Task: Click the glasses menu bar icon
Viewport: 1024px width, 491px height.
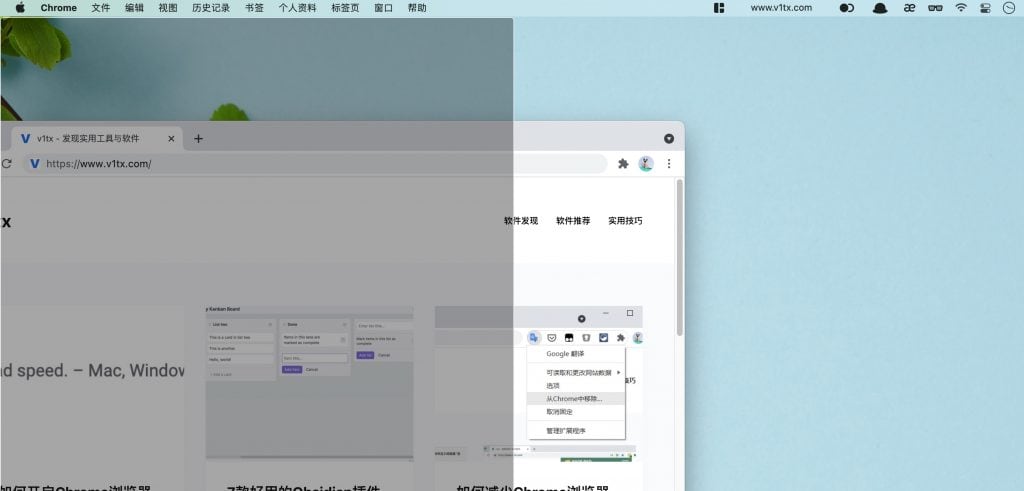Action: (935, 8)
